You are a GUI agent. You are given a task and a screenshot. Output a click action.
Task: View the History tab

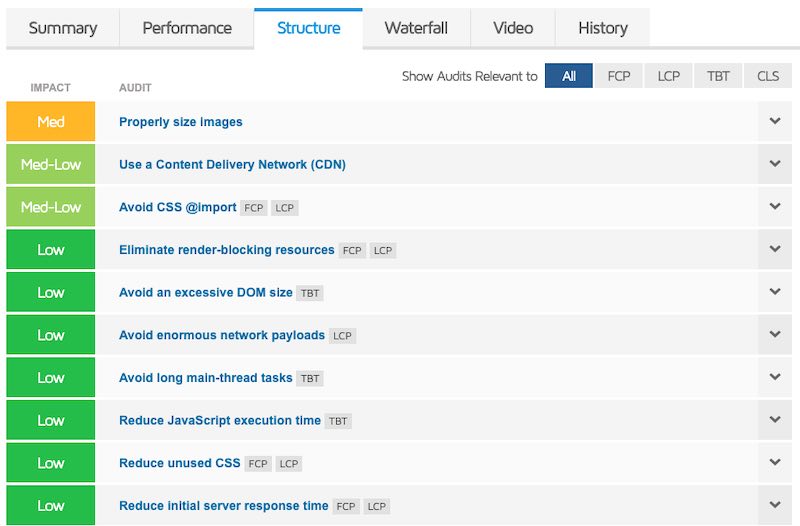coord(603,28)
